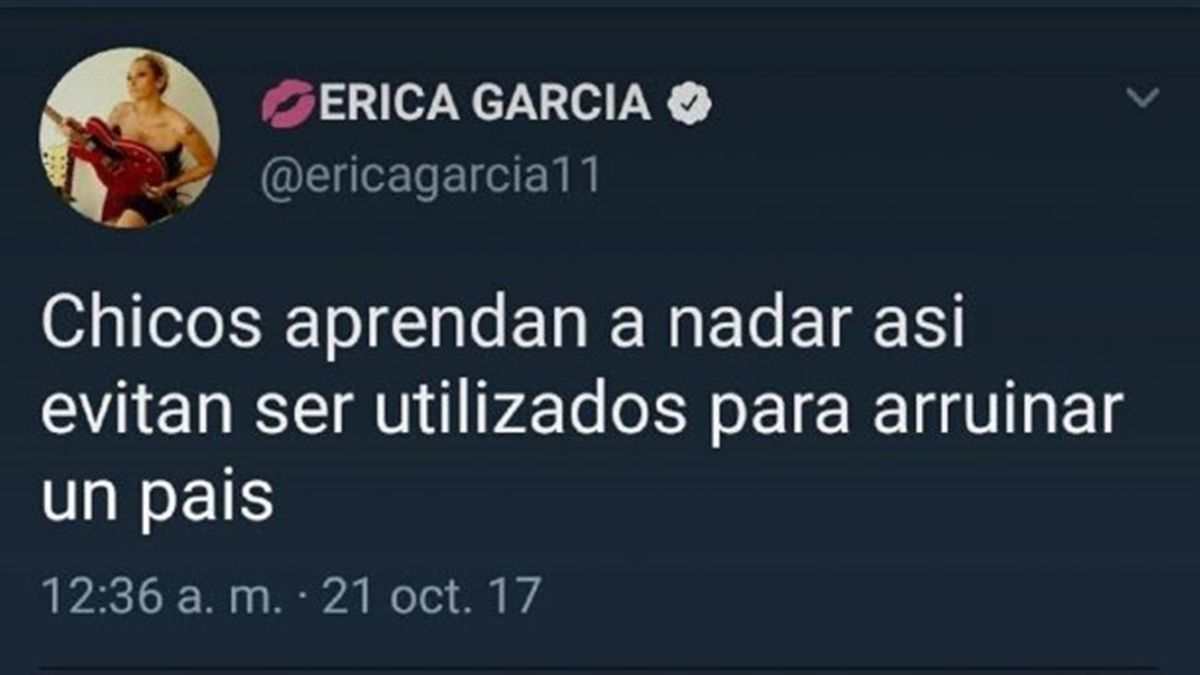Click the kiss lips emoji before the name
The image size is (1200, 675).
click(x=288, y=104)
